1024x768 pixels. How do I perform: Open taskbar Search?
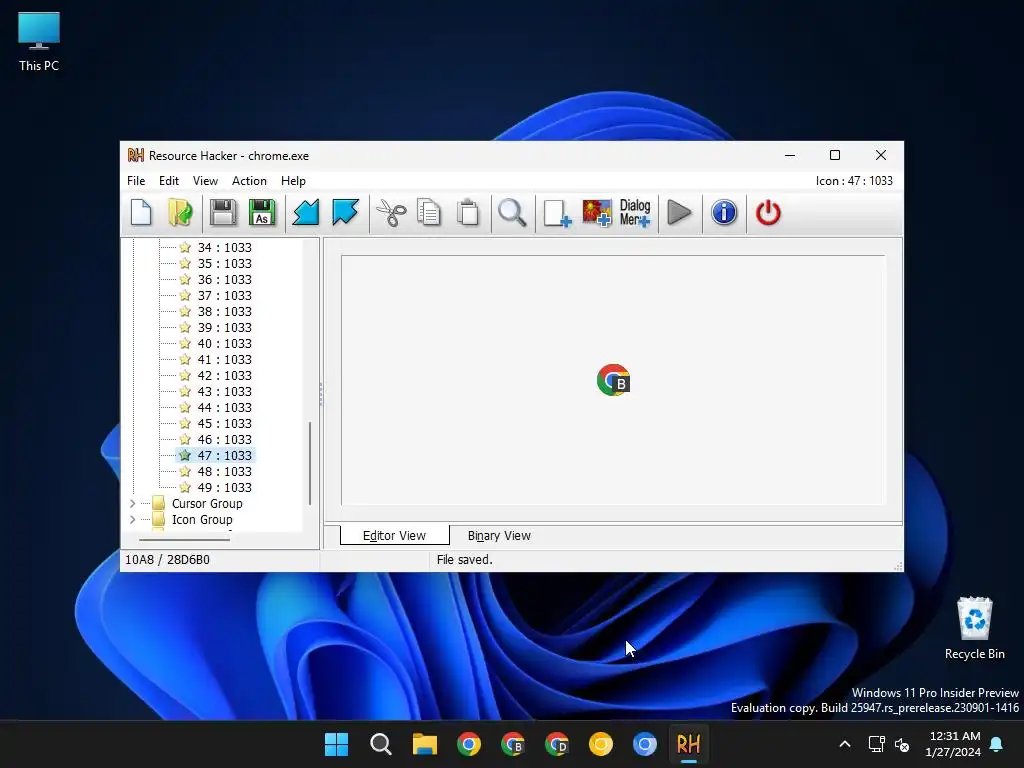pos(380,744)
